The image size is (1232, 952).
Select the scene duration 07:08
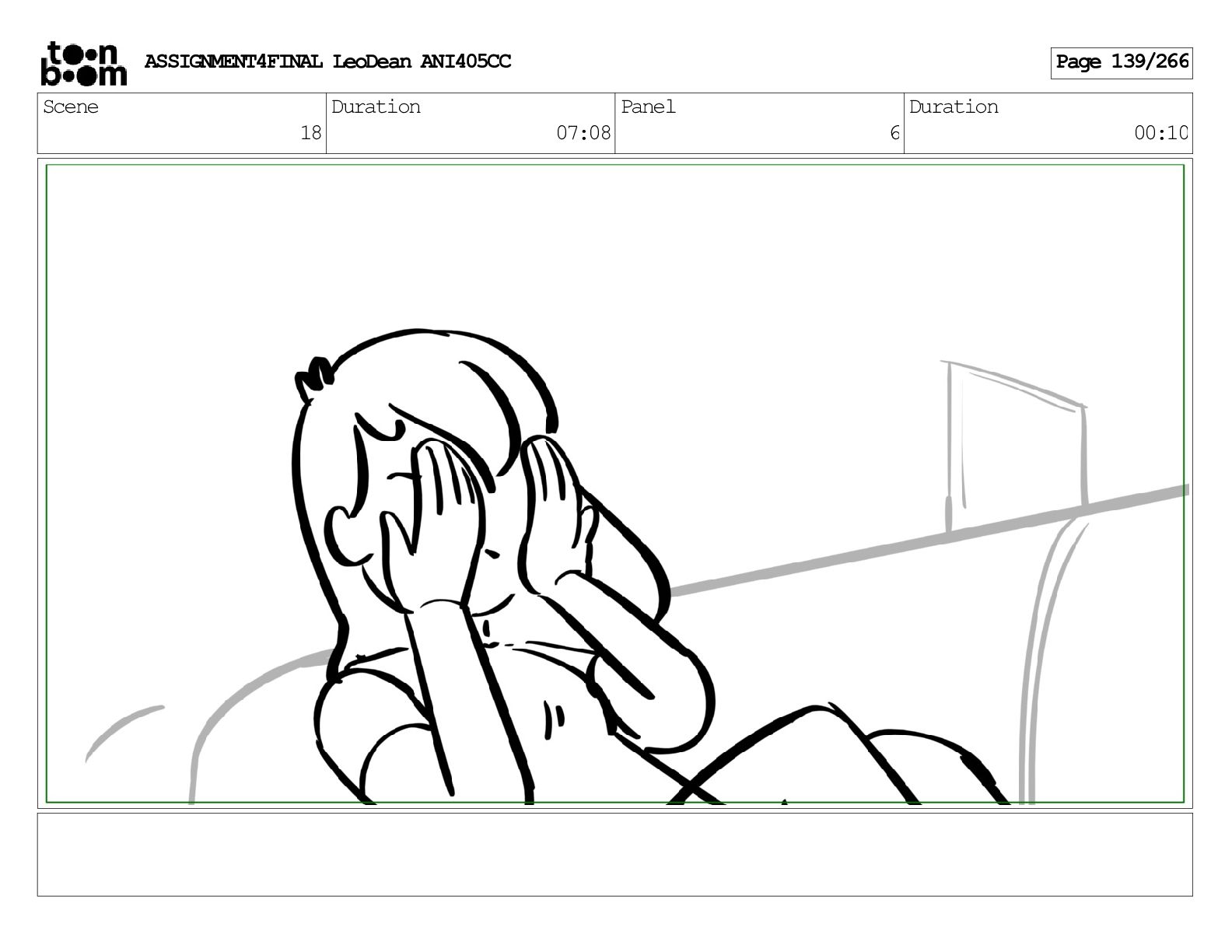click(583, 133)
